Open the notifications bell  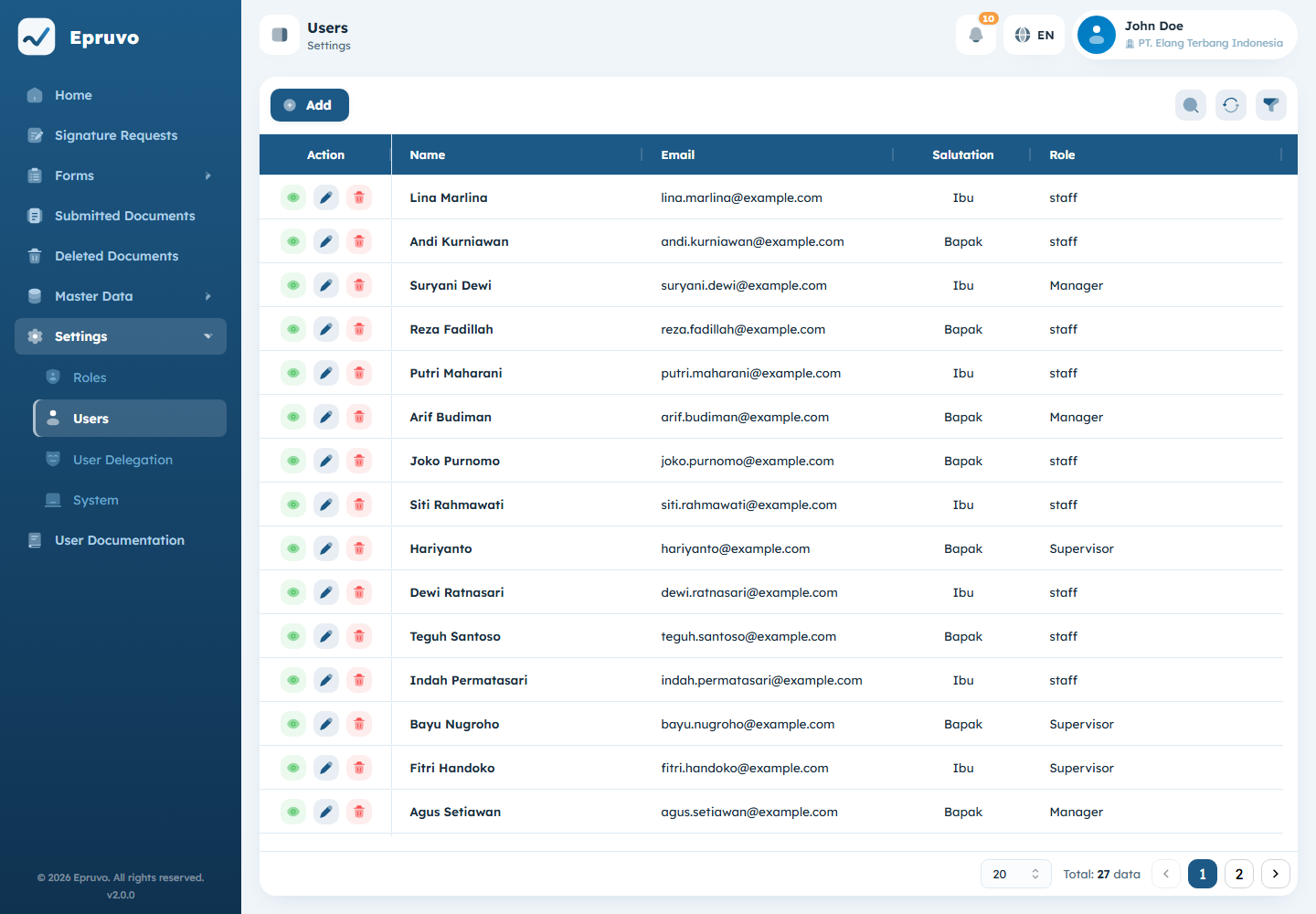[x=976, y=35]
